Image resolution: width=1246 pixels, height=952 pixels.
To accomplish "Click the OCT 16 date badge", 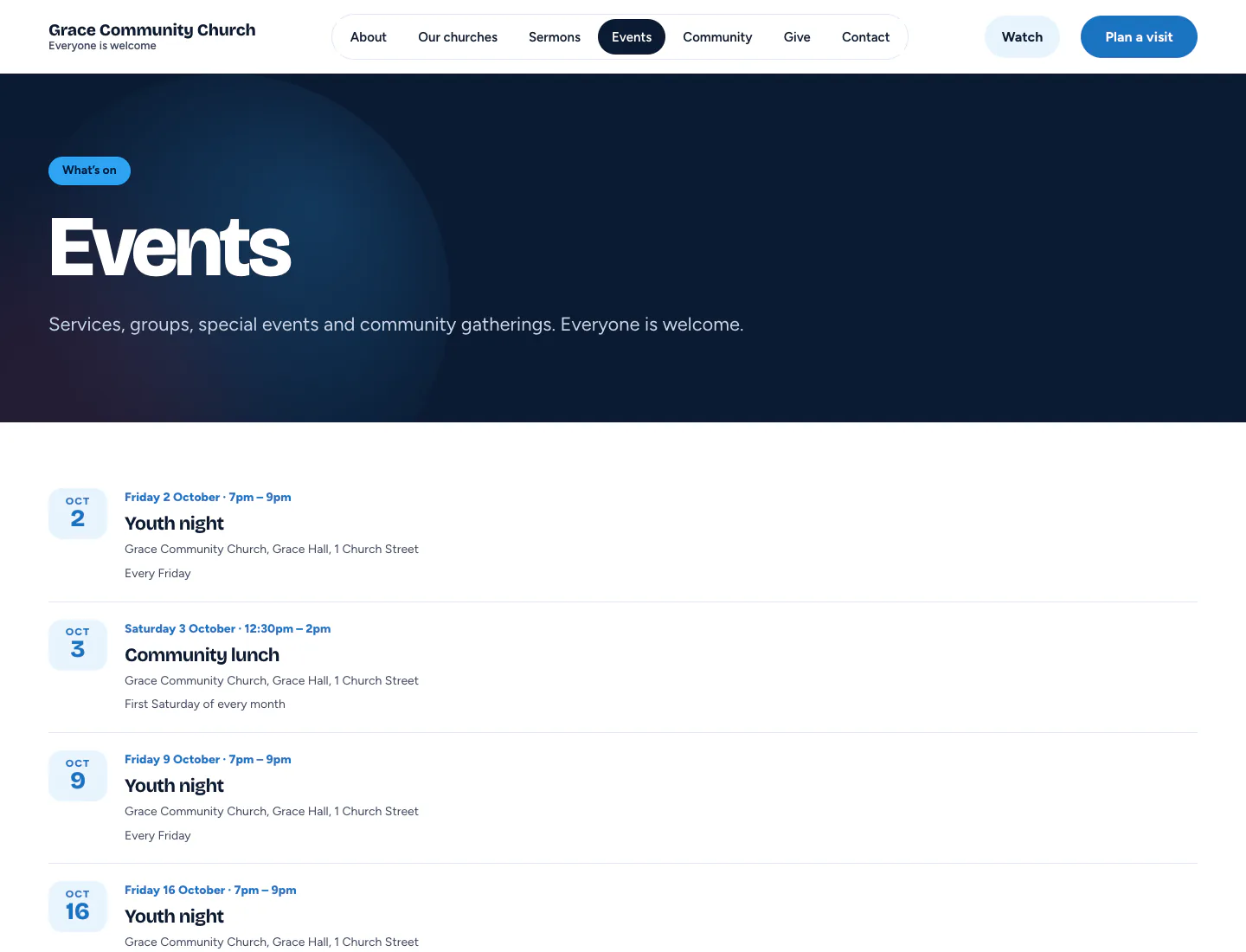I will [78, 906].
